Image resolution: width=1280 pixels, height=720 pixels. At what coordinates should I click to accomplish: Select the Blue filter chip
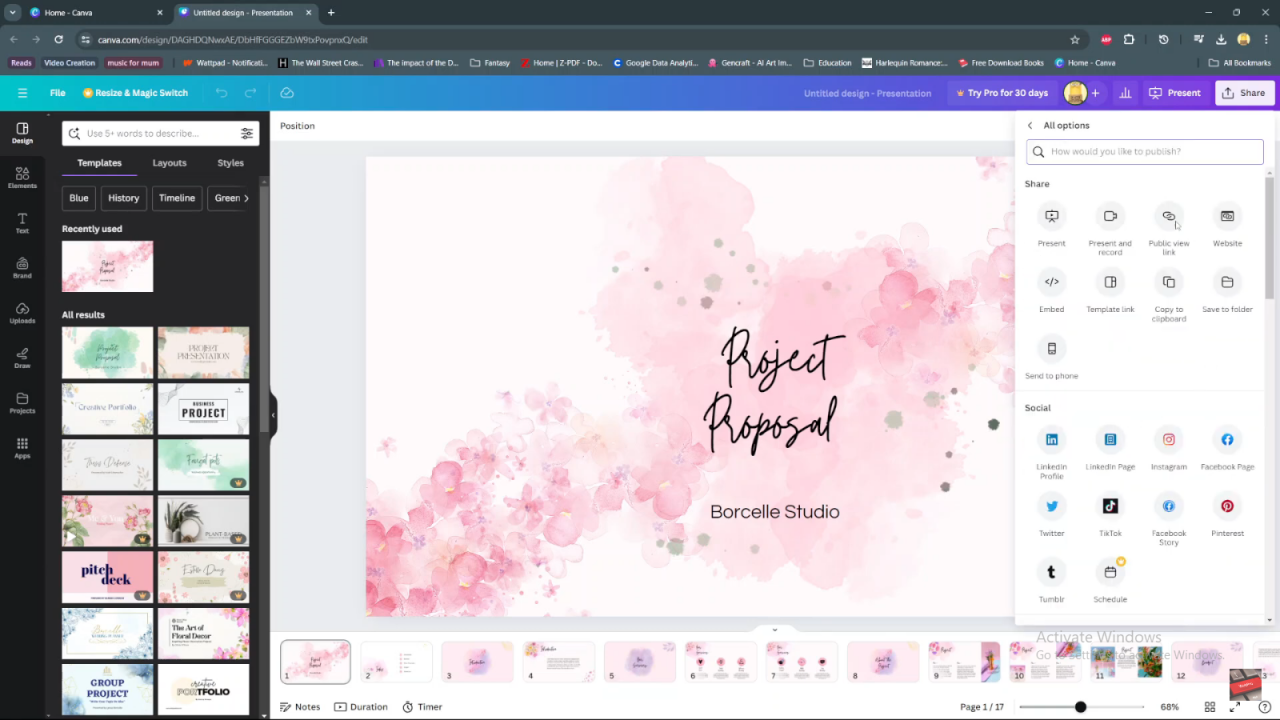[79, 198]
